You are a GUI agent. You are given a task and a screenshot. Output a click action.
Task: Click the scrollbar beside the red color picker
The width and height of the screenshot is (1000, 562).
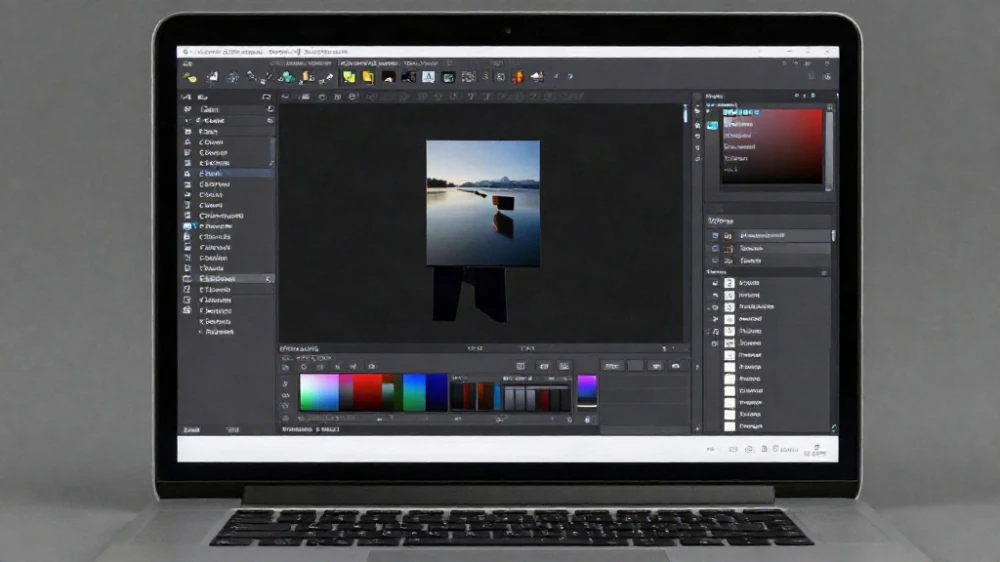pyautogui.click(x=829, y=149)
